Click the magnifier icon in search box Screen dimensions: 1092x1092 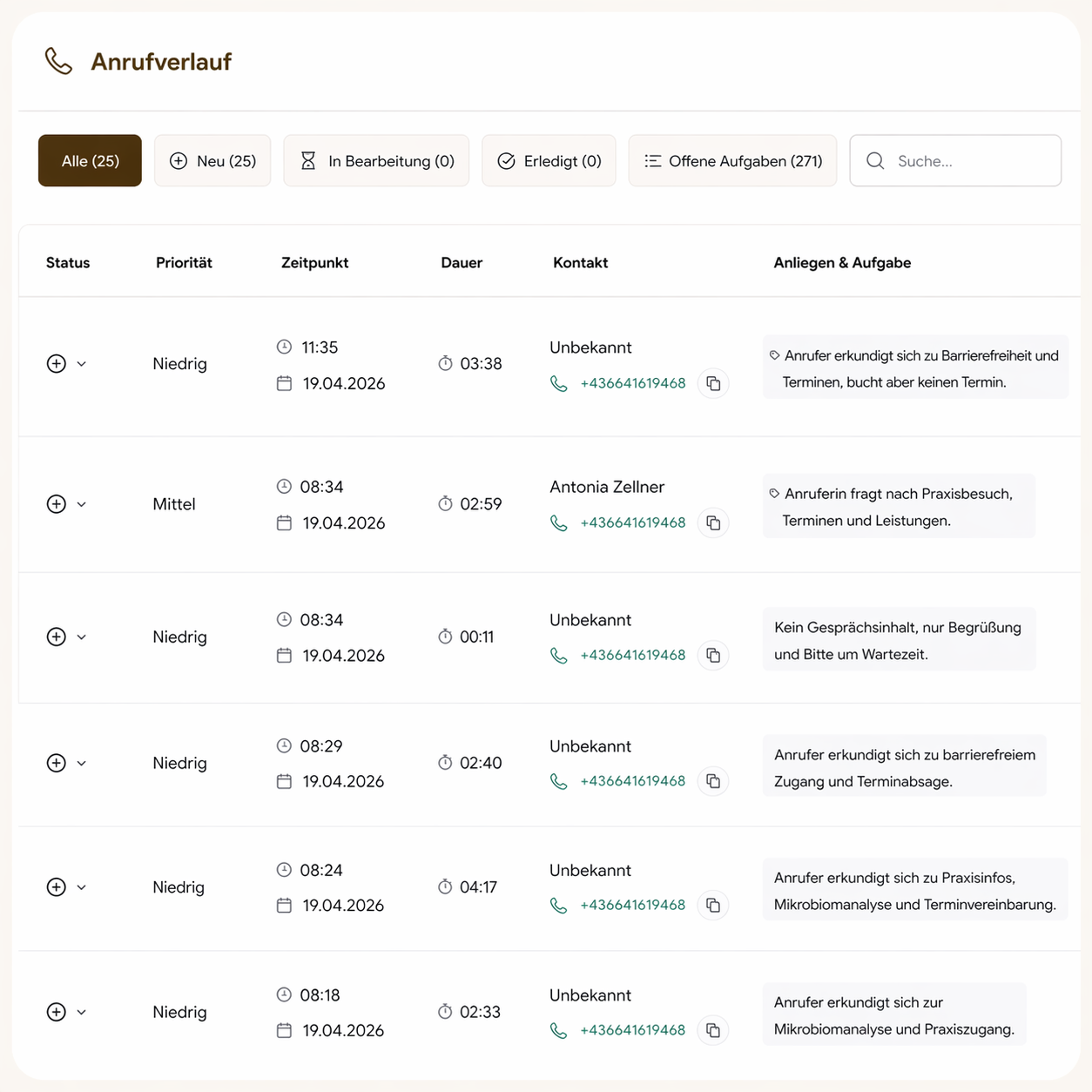click(x=875, y=161)
